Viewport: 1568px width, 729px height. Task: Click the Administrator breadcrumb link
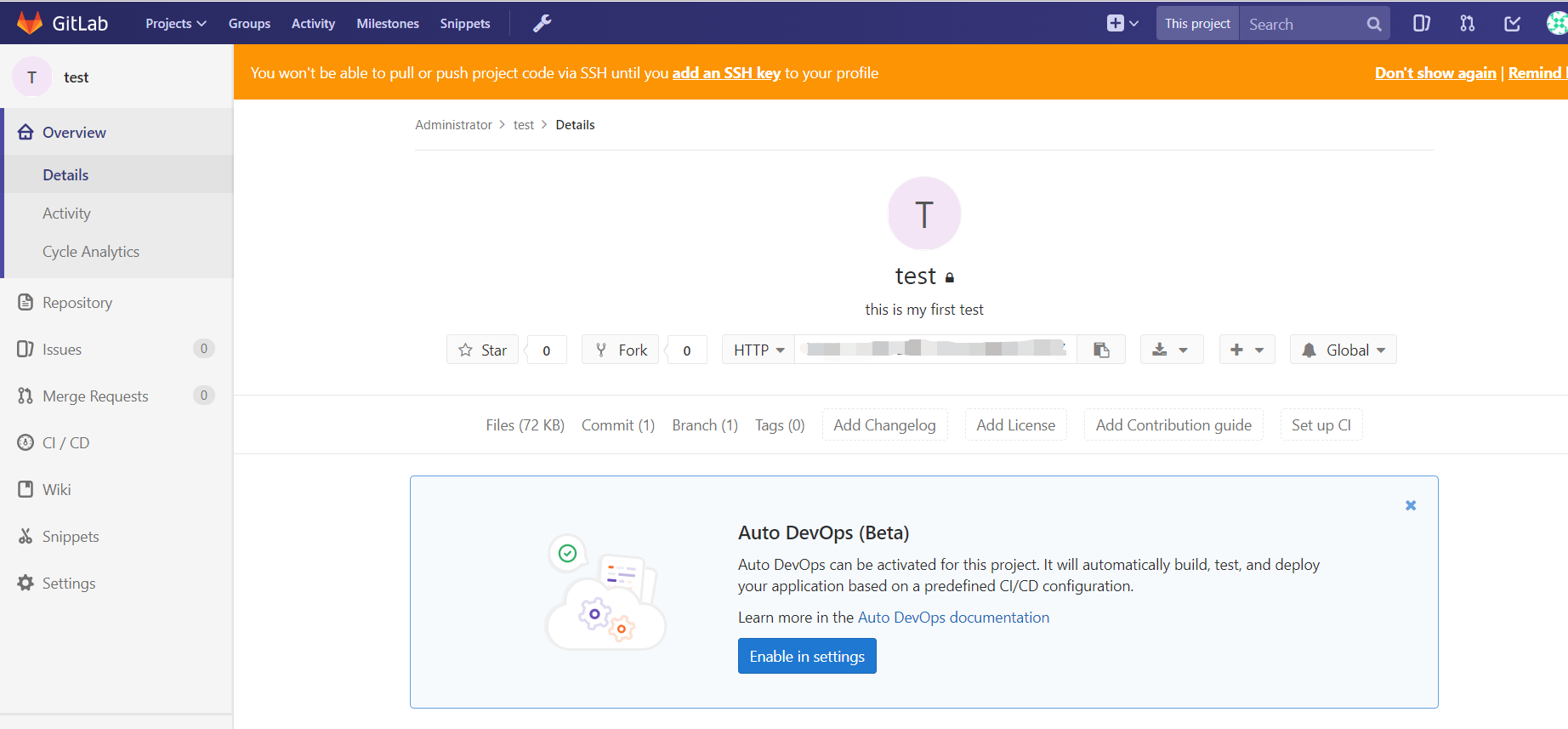pos(453,125)
